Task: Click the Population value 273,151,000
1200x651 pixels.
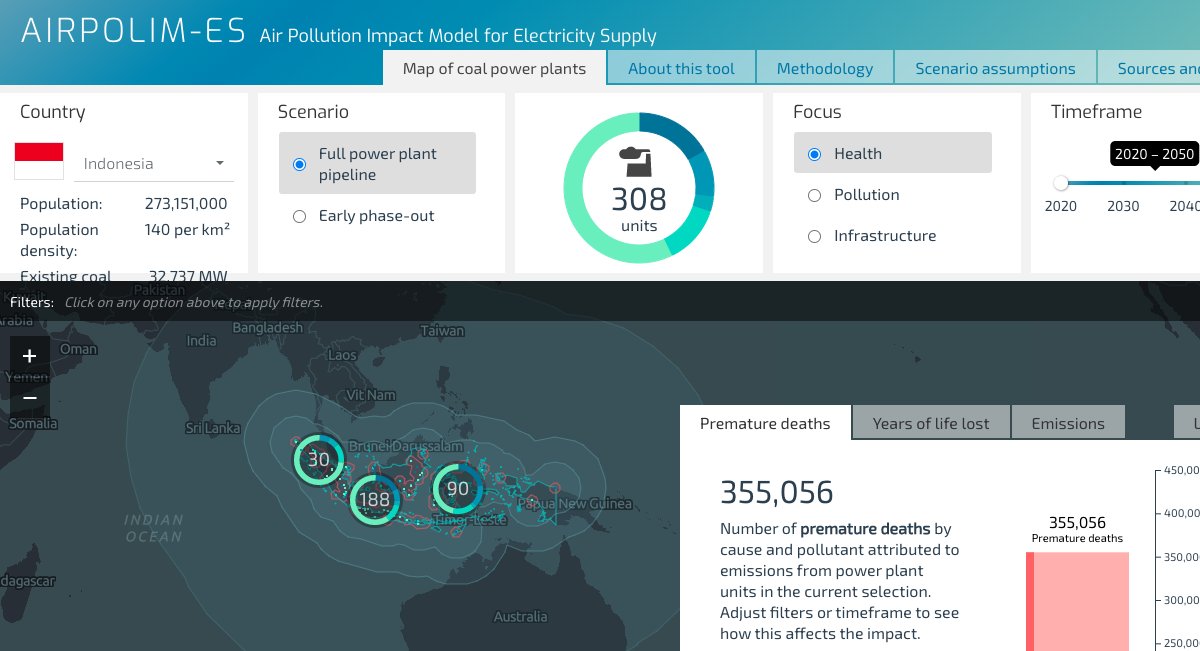Action: 186,204
